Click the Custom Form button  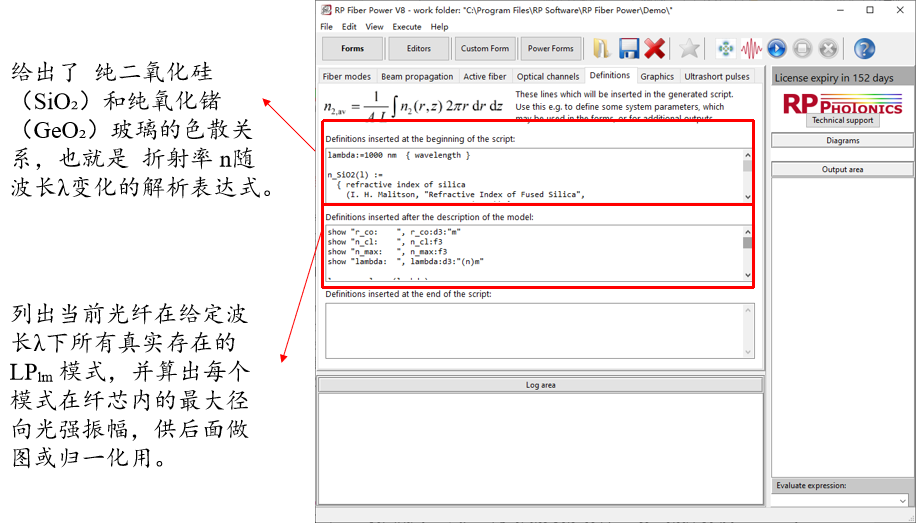tap(485, 49)
